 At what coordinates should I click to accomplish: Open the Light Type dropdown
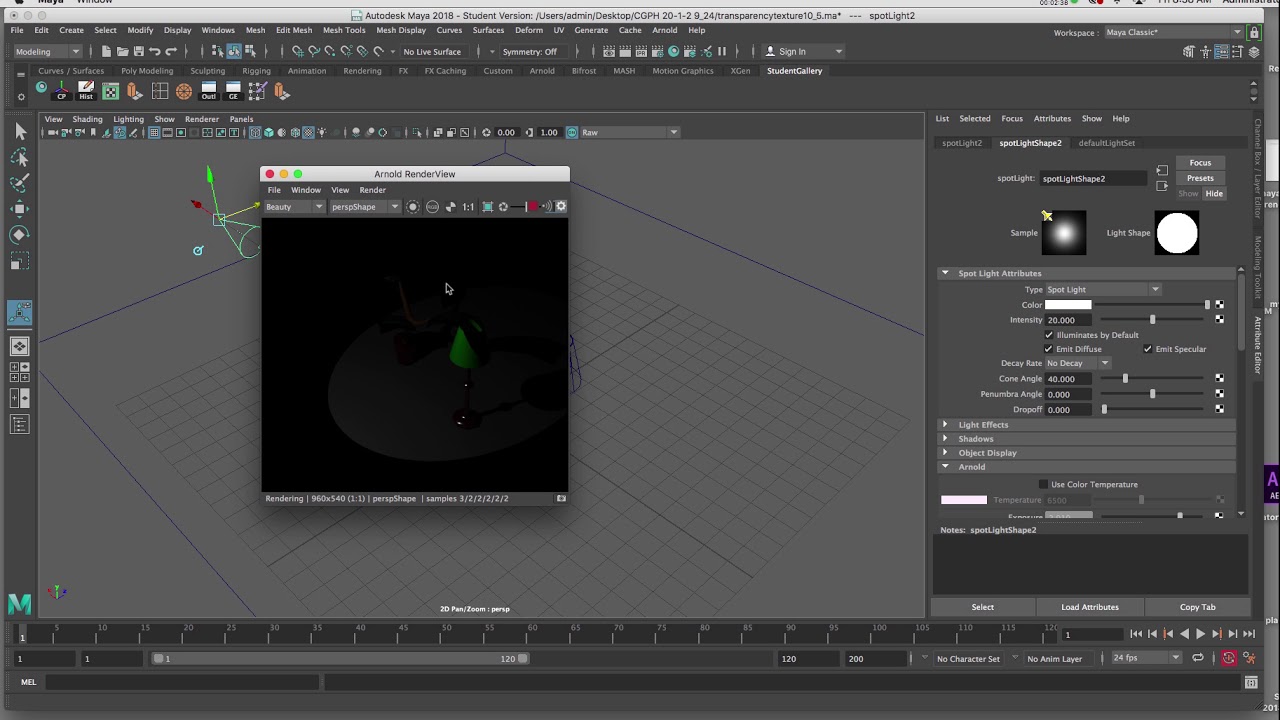coord(1102,290)
